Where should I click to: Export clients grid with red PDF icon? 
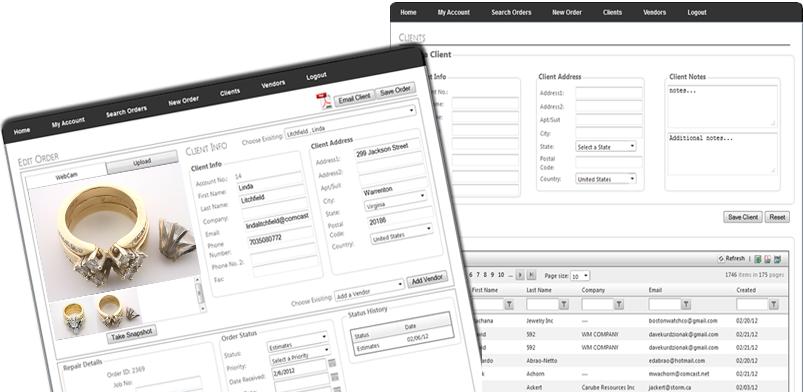[x=768, y=259]
